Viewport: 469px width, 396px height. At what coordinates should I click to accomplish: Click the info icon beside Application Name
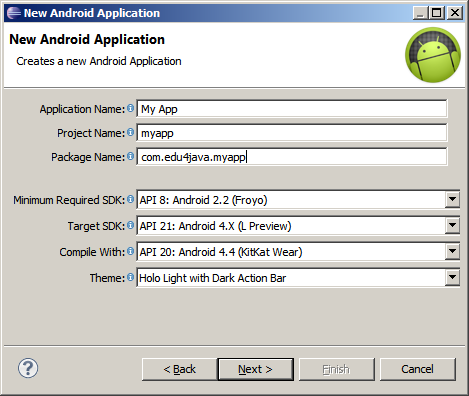point(131,108)
